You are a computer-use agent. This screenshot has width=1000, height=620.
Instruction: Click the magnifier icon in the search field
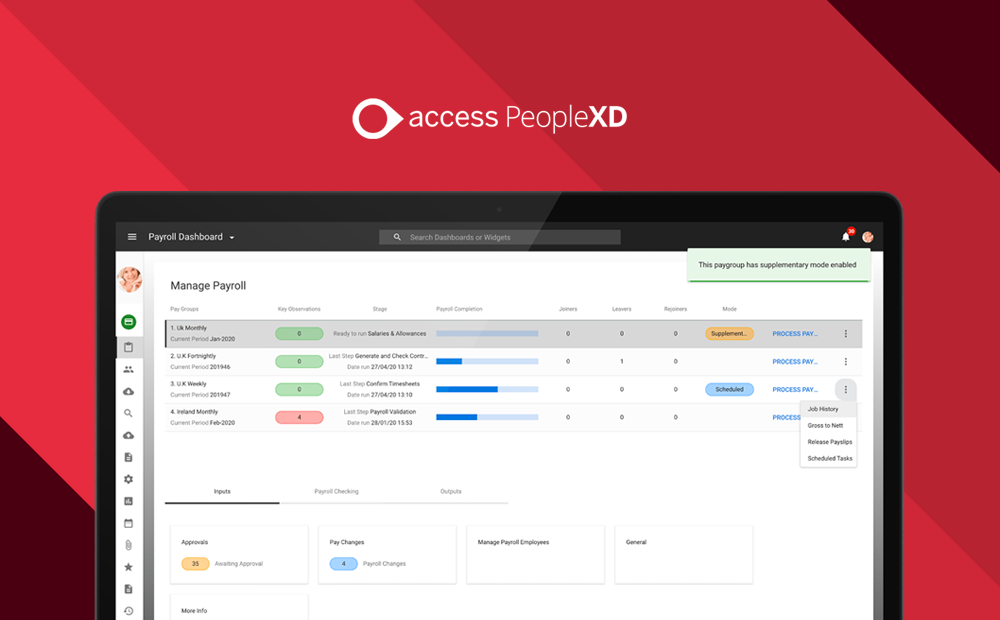coord(397,237)
